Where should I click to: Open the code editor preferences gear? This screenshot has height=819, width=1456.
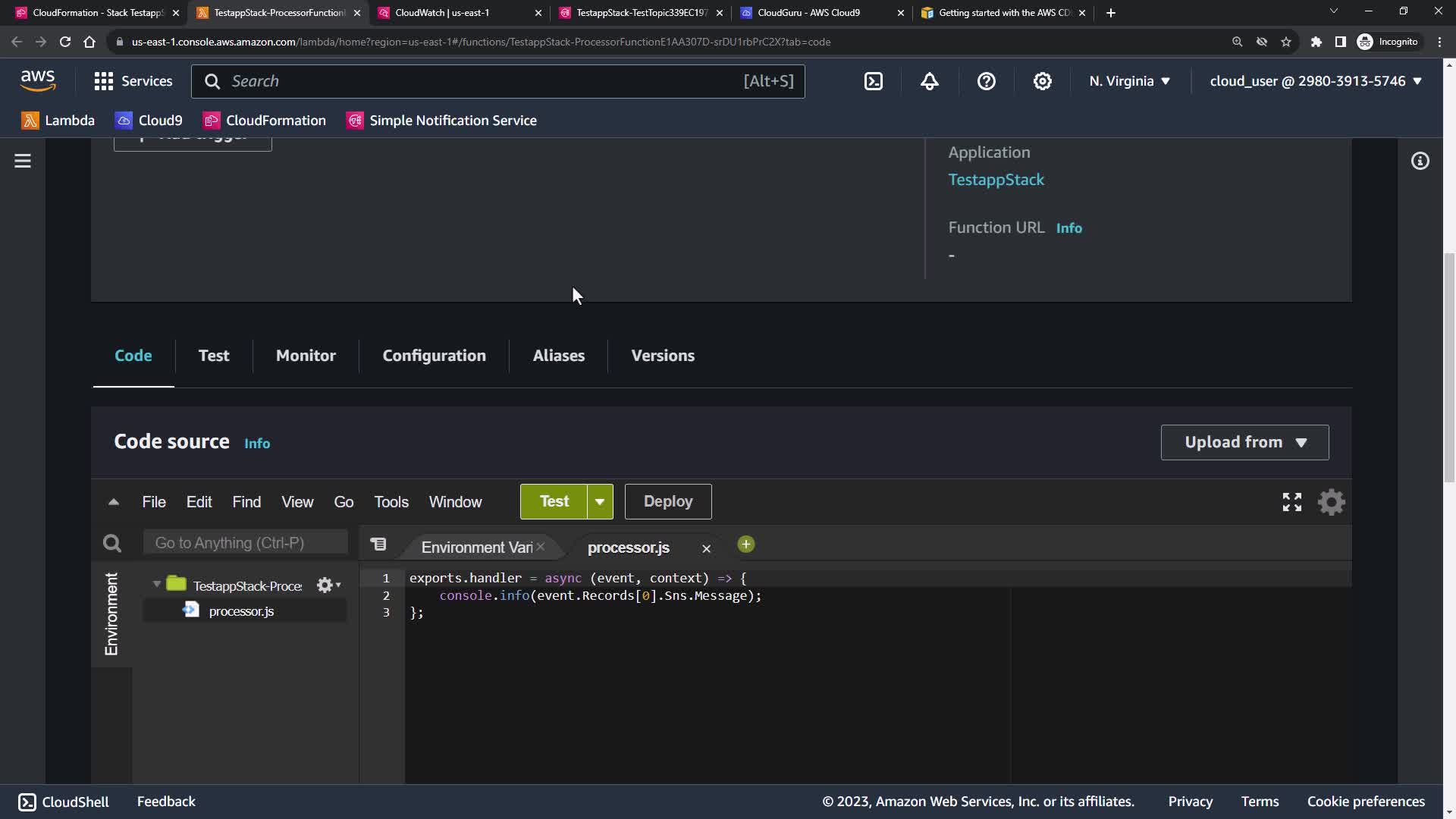pos(1331,502)
